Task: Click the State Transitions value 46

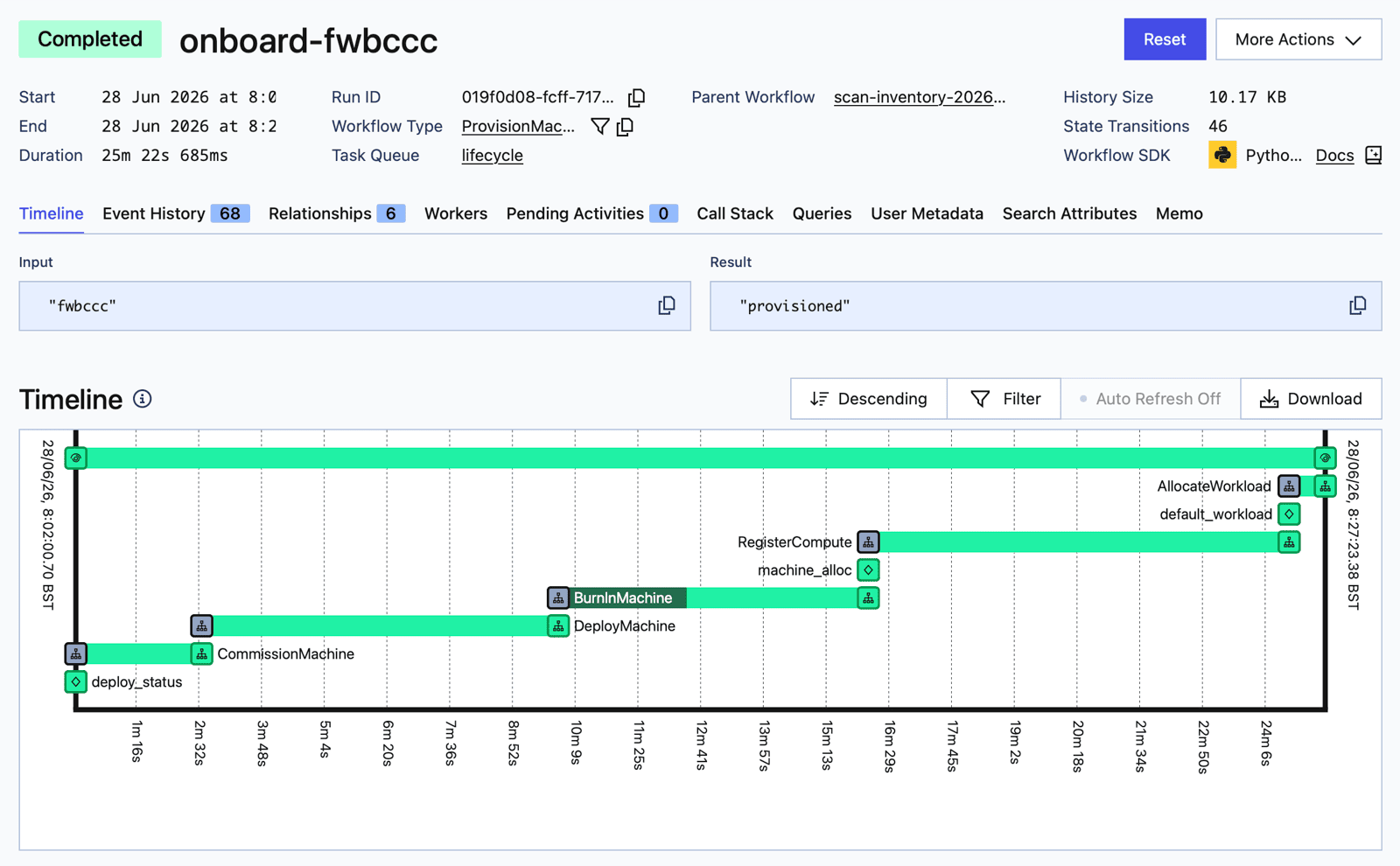Action: click(x=1217, y=126)
